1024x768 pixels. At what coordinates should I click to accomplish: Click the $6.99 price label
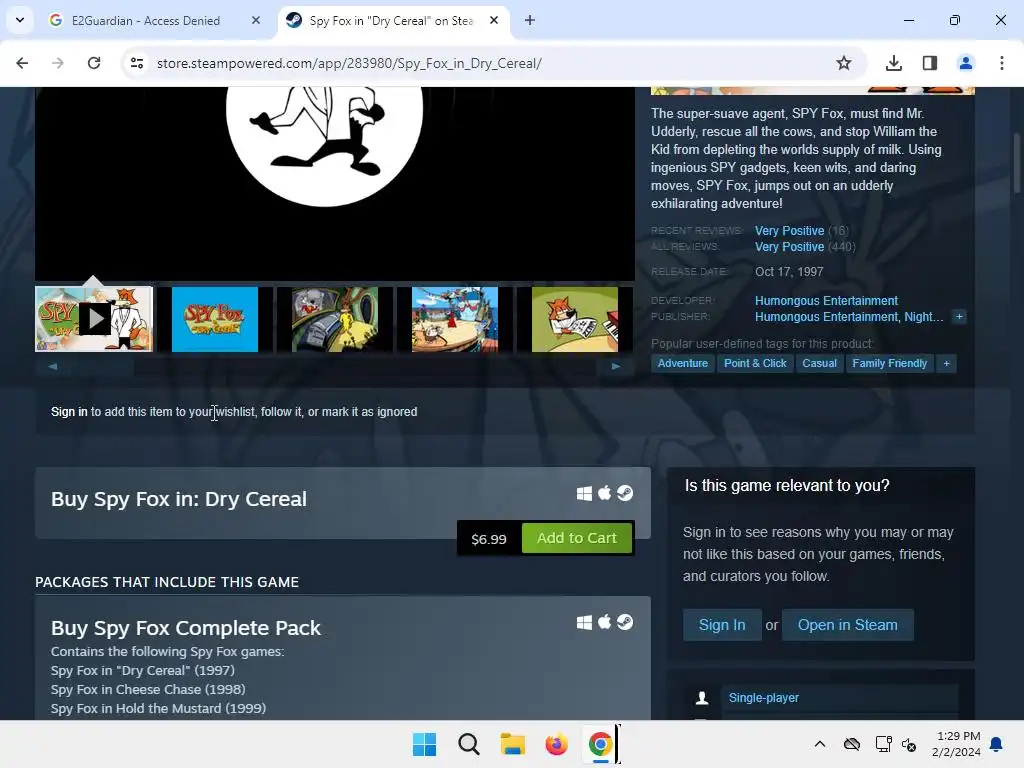(489, 539)
